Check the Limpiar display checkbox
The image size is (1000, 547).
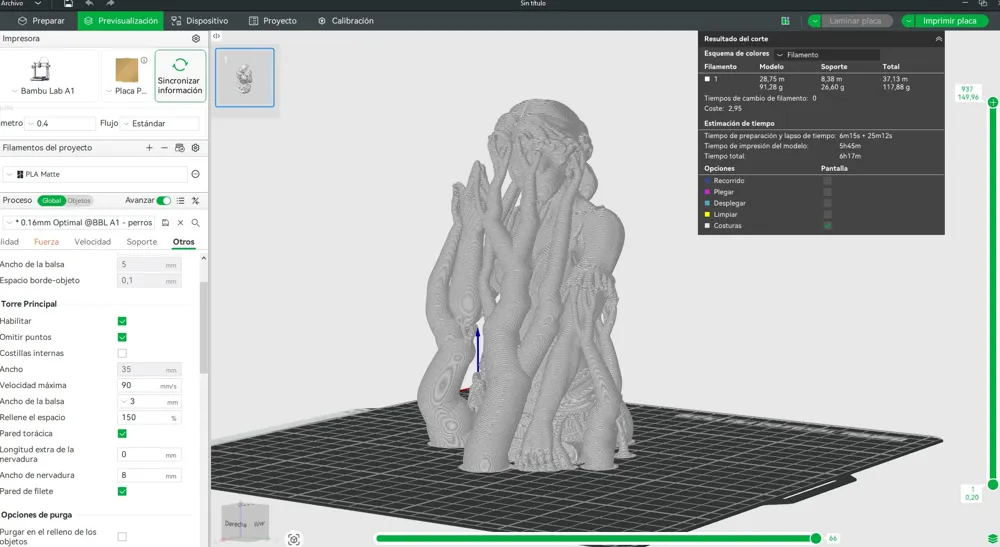[827, 215]
